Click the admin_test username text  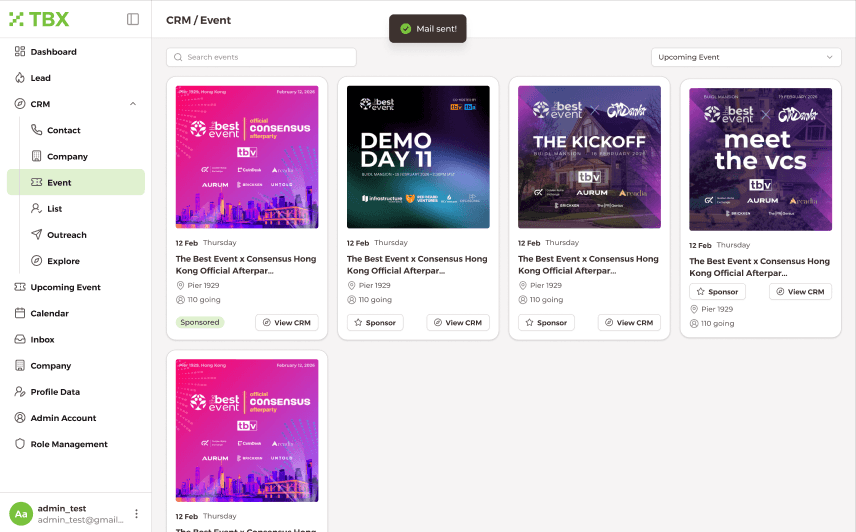click(62, 508)
